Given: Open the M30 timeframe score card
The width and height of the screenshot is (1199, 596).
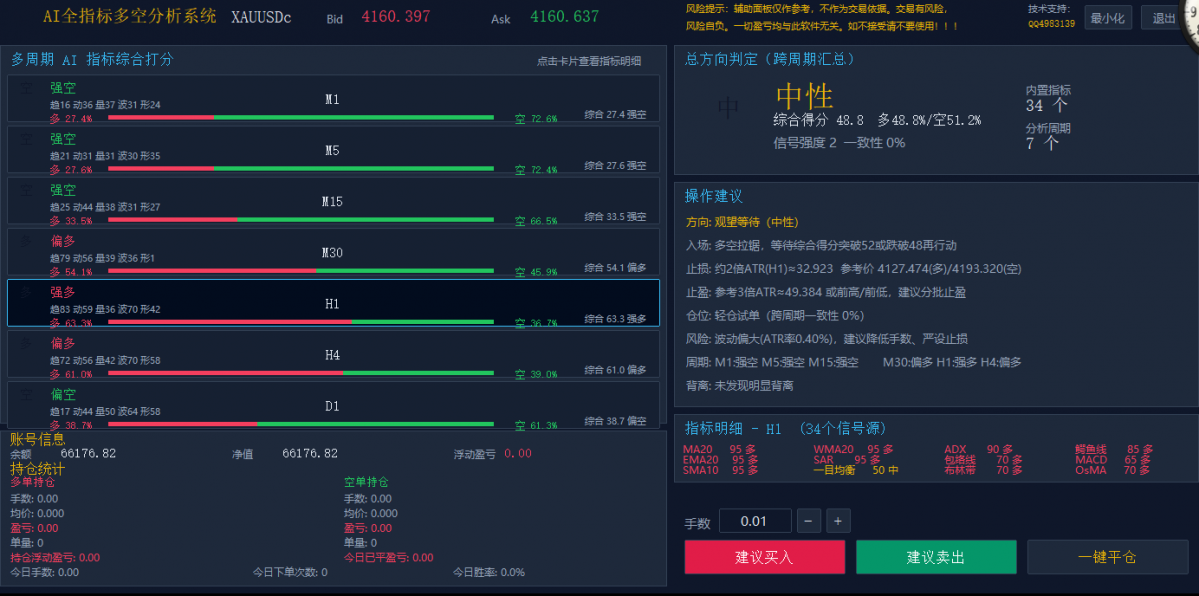Looking at the screenshot, I should click(333, 252).
